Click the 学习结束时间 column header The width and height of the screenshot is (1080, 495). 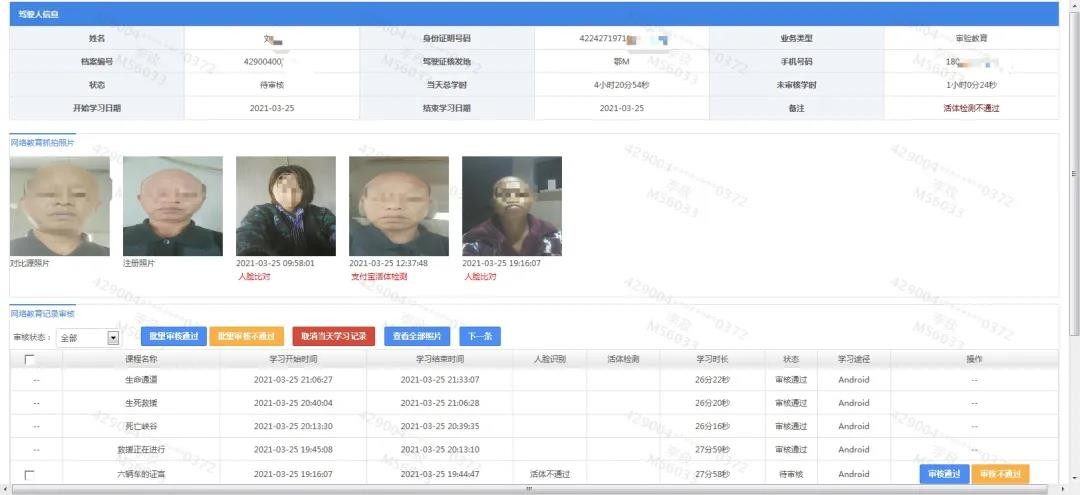[x=439, y=359]
